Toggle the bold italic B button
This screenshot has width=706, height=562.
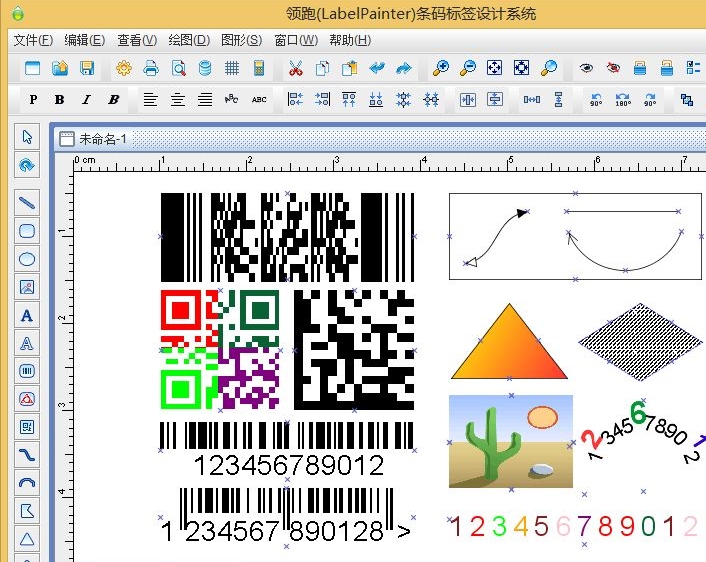click(114, 100)
